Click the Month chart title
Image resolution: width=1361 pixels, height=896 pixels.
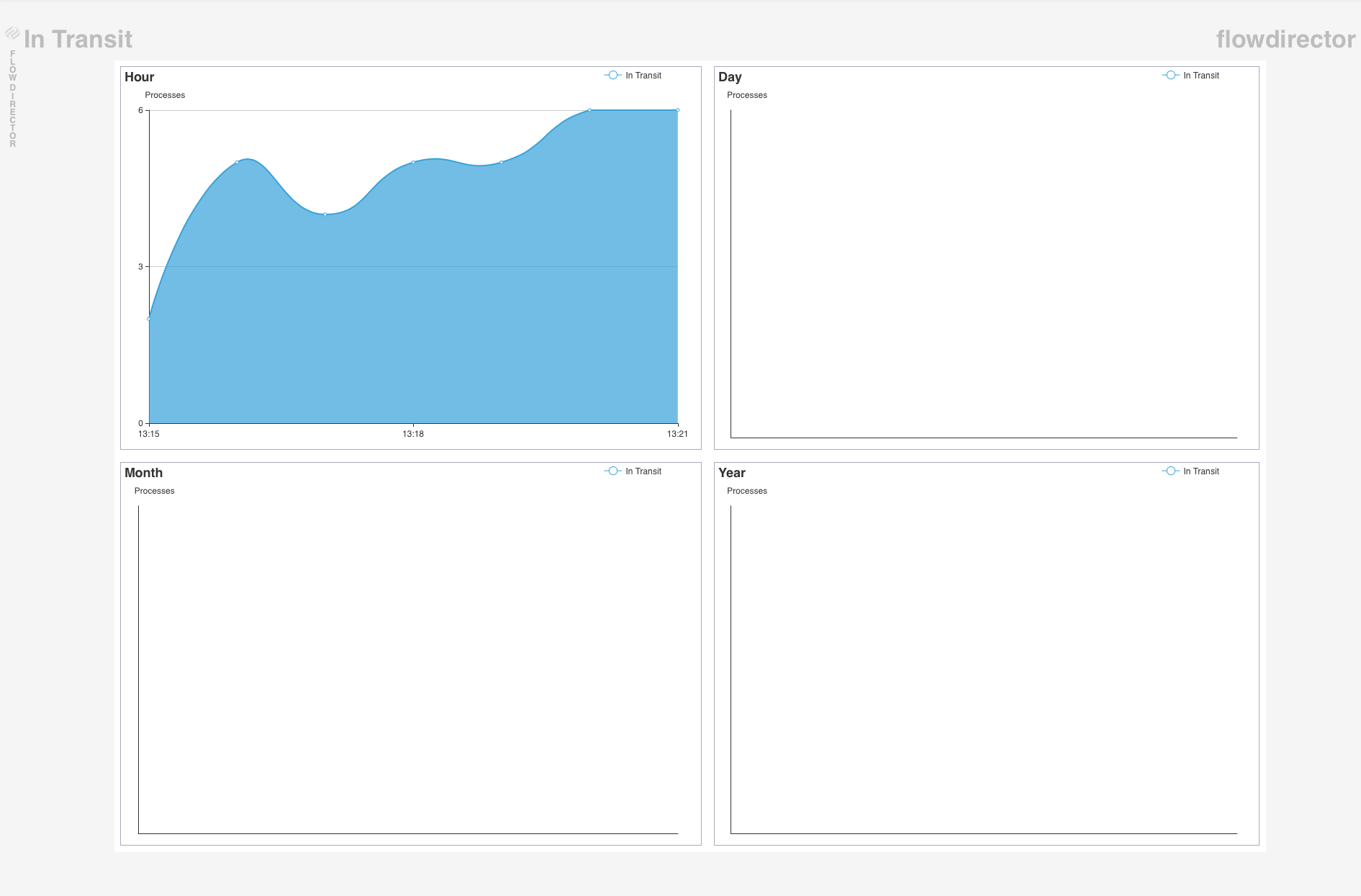click(x=143, y=473)
